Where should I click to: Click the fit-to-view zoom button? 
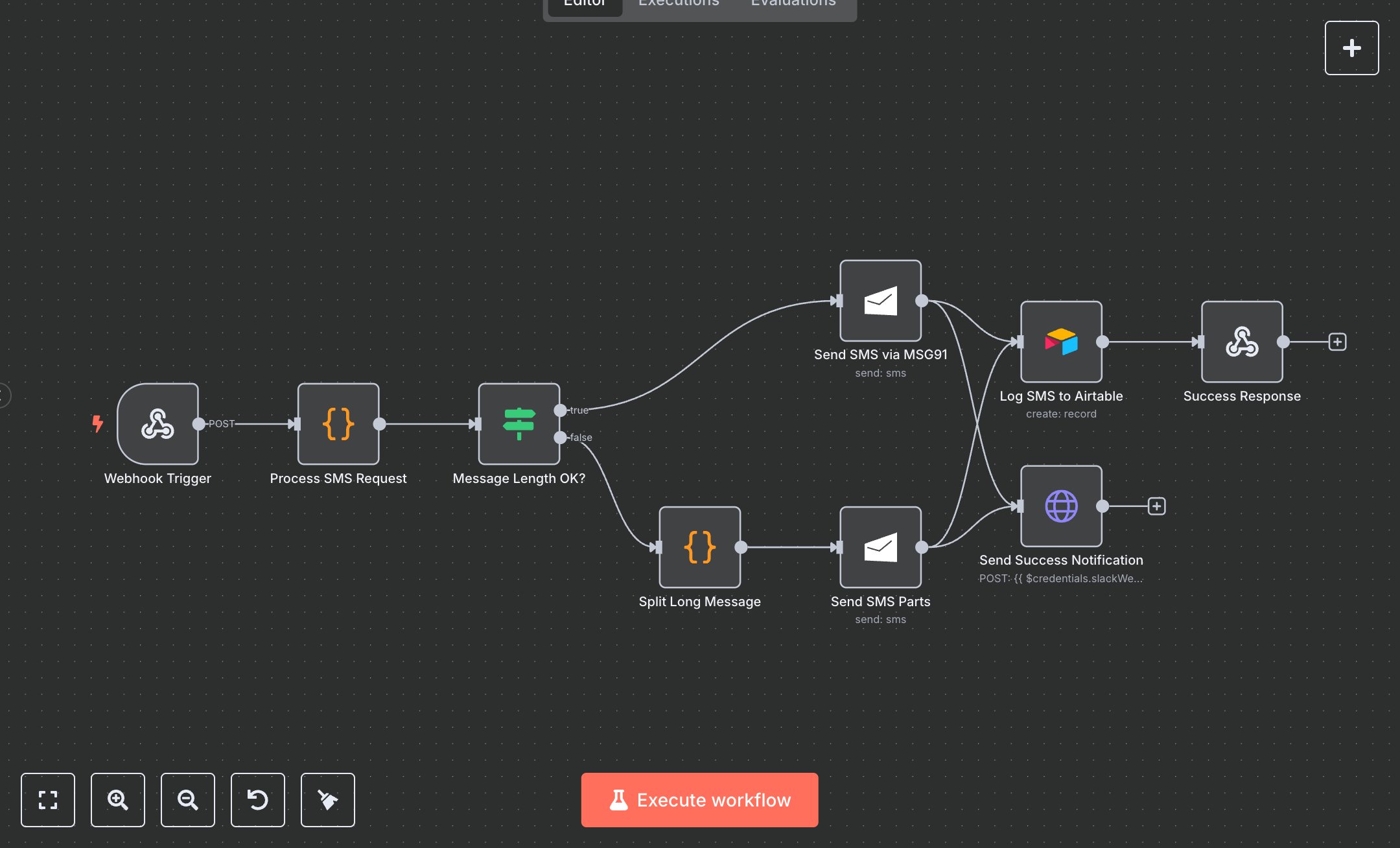[x=48, y=800]
